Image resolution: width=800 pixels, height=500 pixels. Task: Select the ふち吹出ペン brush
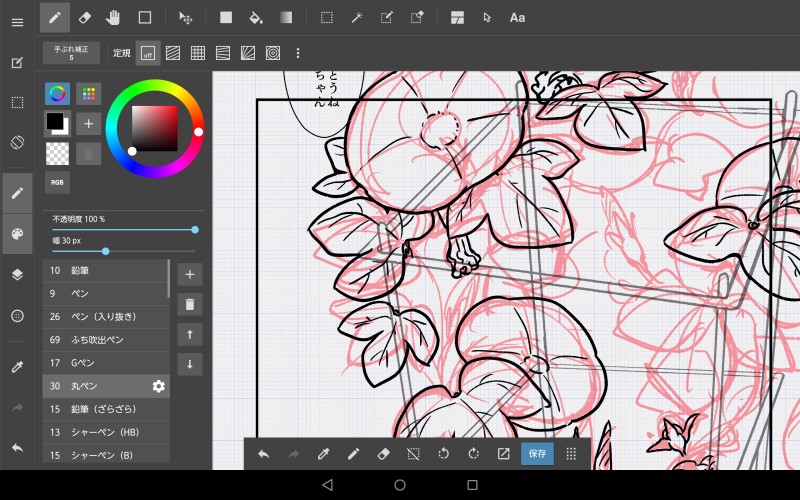coord(106,340)
